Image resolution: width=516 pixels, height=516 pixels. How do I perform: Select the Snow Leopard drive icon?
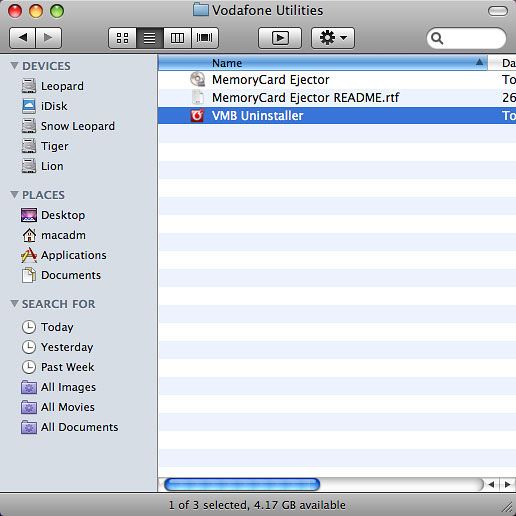tap(29, 126)
